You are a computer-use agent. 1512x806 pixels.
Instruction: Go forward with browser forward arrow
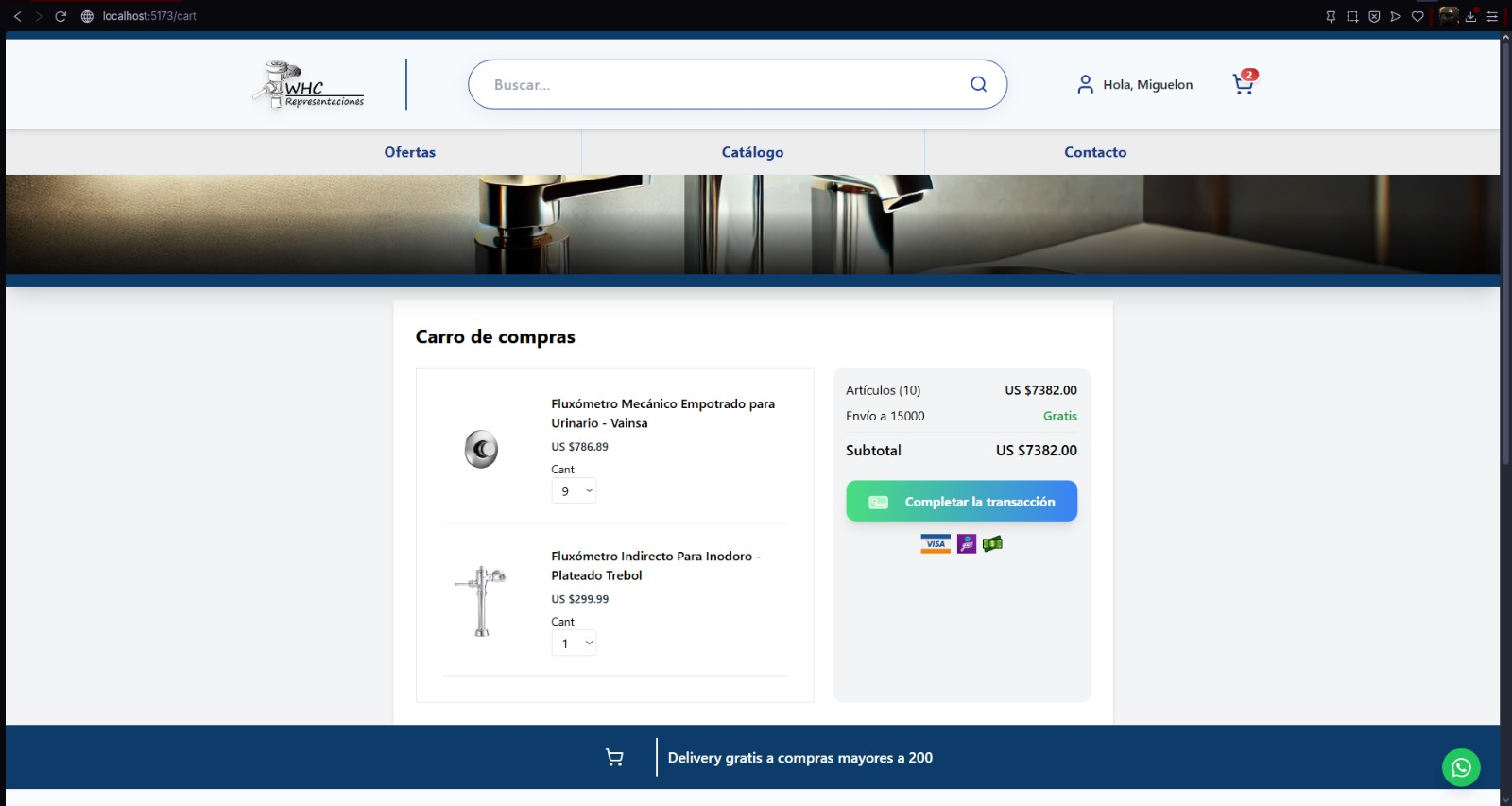[x=39, y=16]
